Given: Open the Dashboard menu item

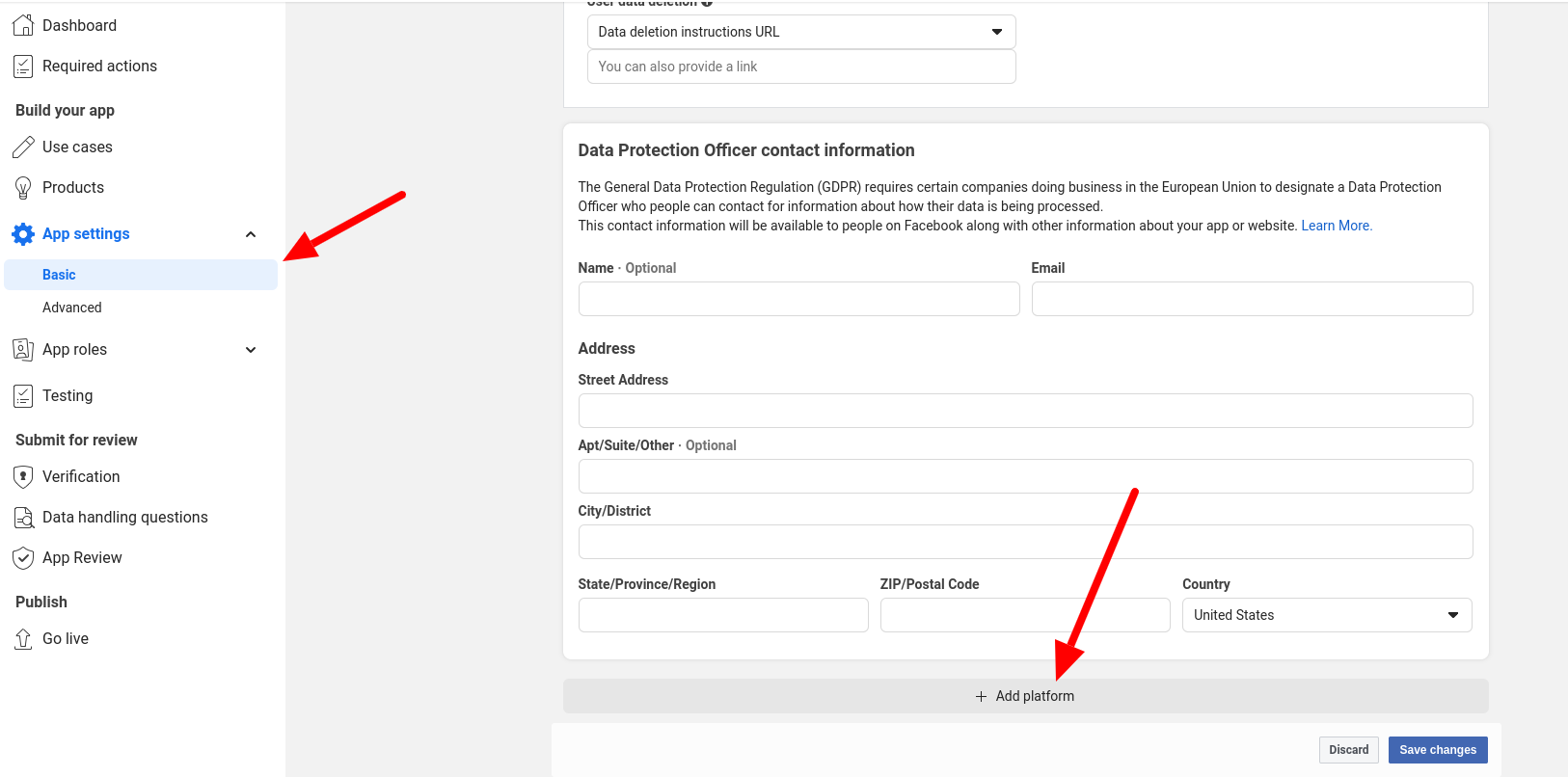Looking at the screenshot, I should [79, 25].
